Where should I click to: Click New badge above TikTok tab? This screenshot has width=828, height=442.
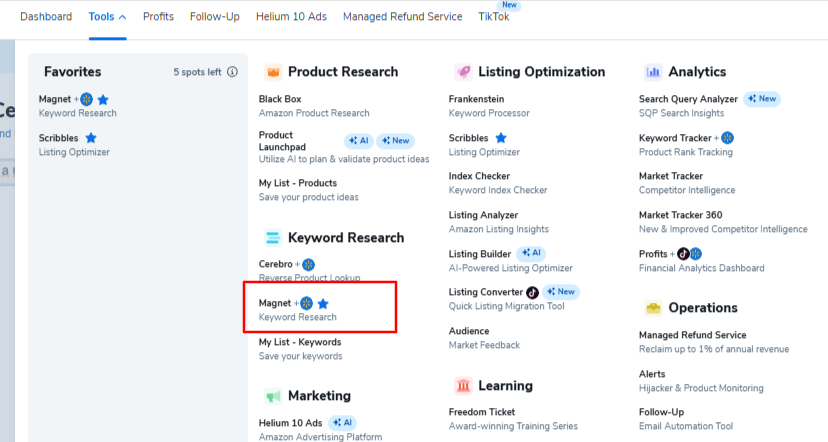pyautogui.click(x=510, y=5)
